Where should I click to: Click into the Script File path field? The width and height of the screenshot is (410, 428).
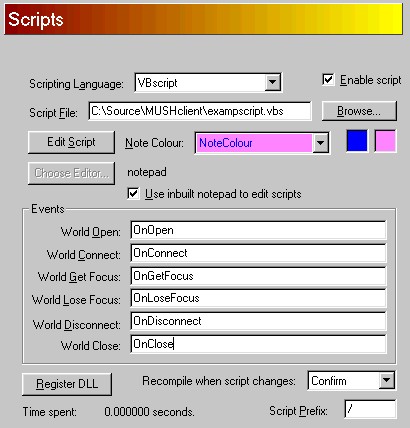(200, 111)
